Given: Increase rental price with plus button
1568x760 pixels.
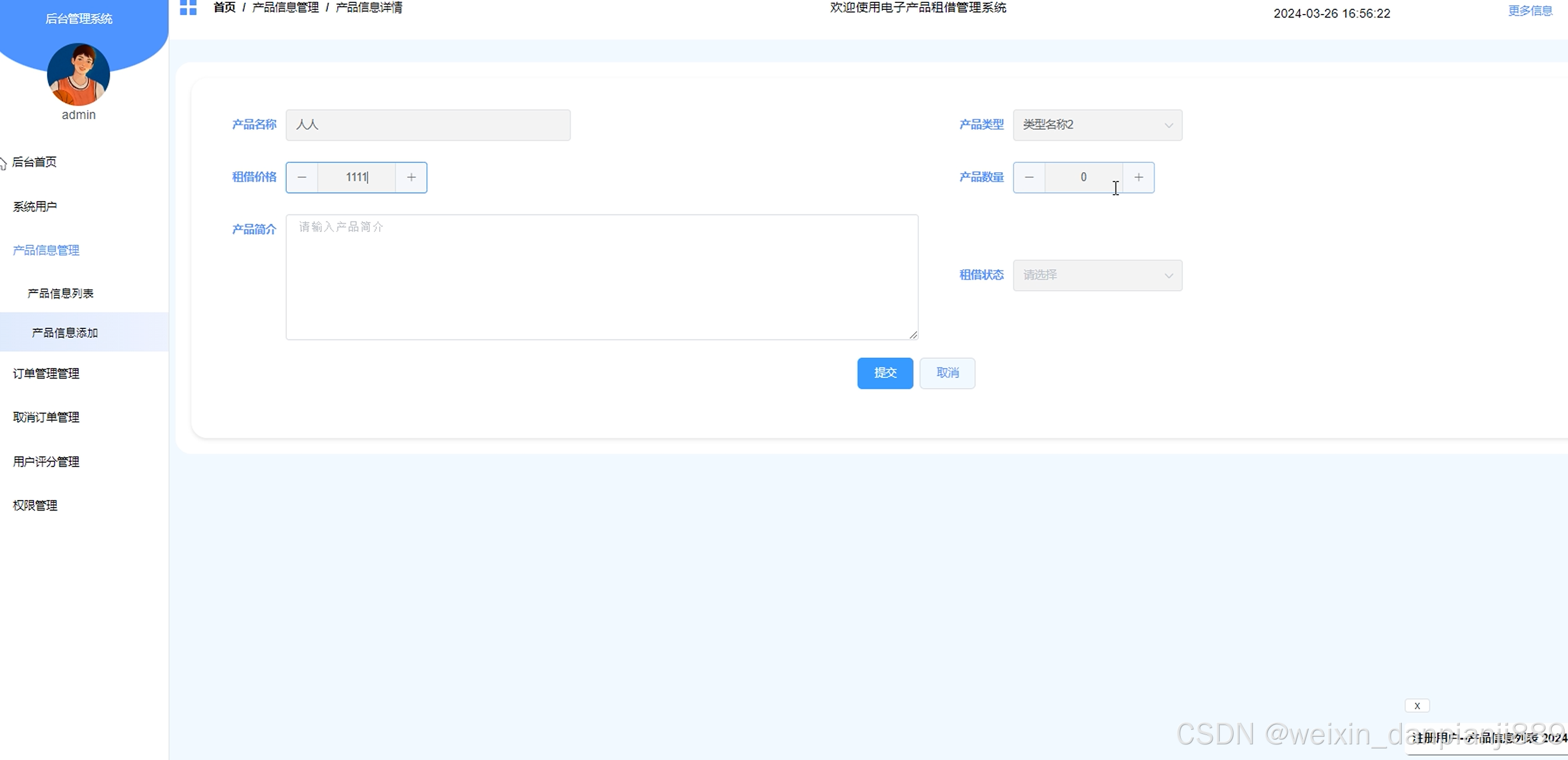Looking at the screenshot, I should click(x=411, y=178).
